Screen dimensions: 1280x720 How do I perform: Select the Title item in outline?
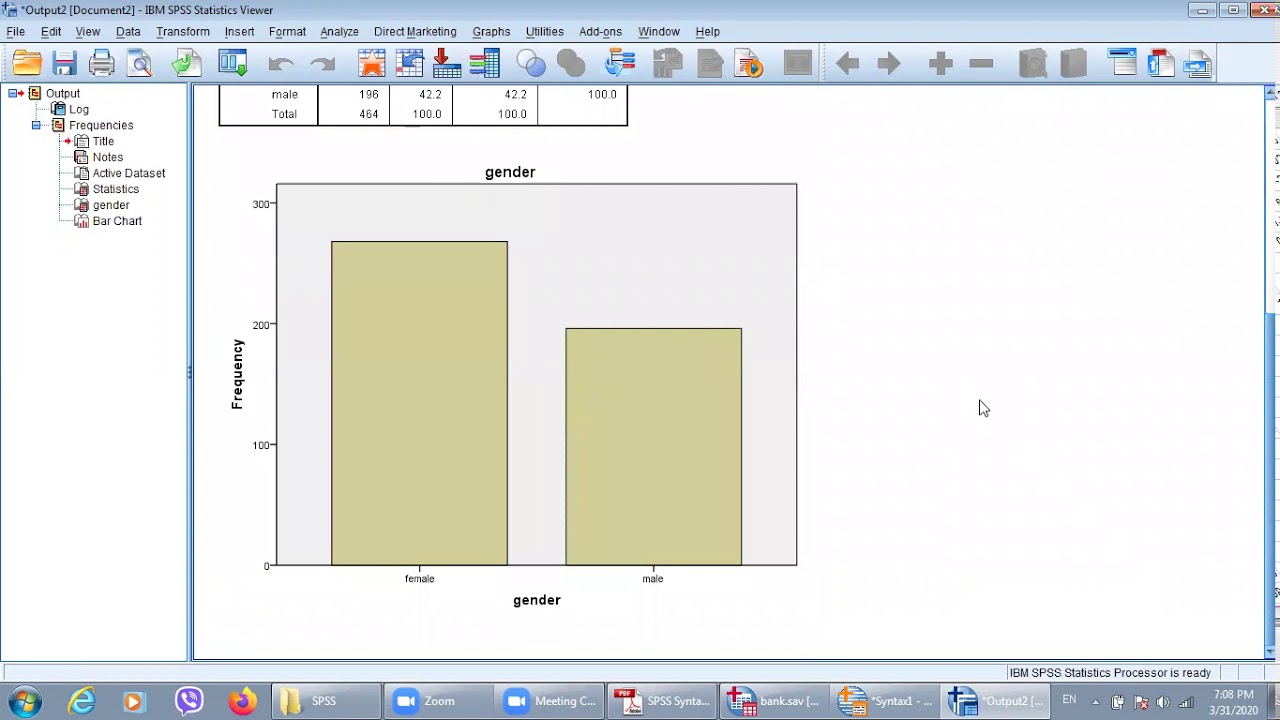[103, 141]
